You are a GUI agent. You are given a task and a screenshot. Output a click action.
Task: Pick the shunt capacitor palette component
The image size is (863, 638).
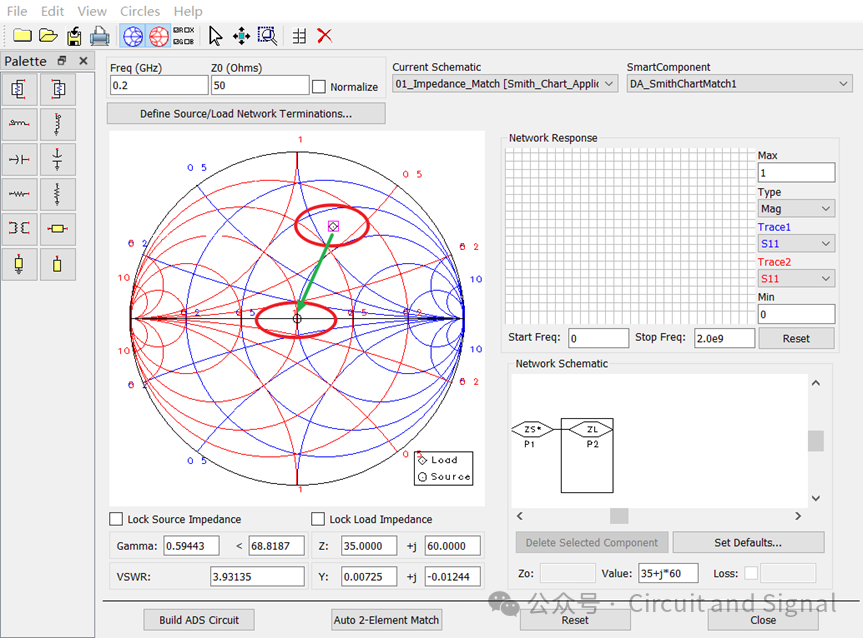tap(57, 159)
